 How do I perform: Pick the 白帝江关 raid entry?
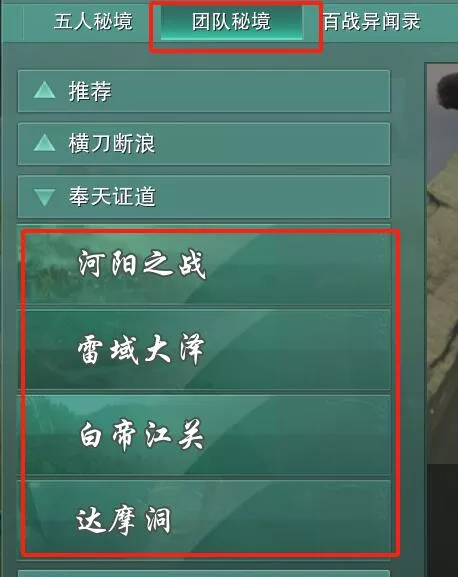[204, 435]
